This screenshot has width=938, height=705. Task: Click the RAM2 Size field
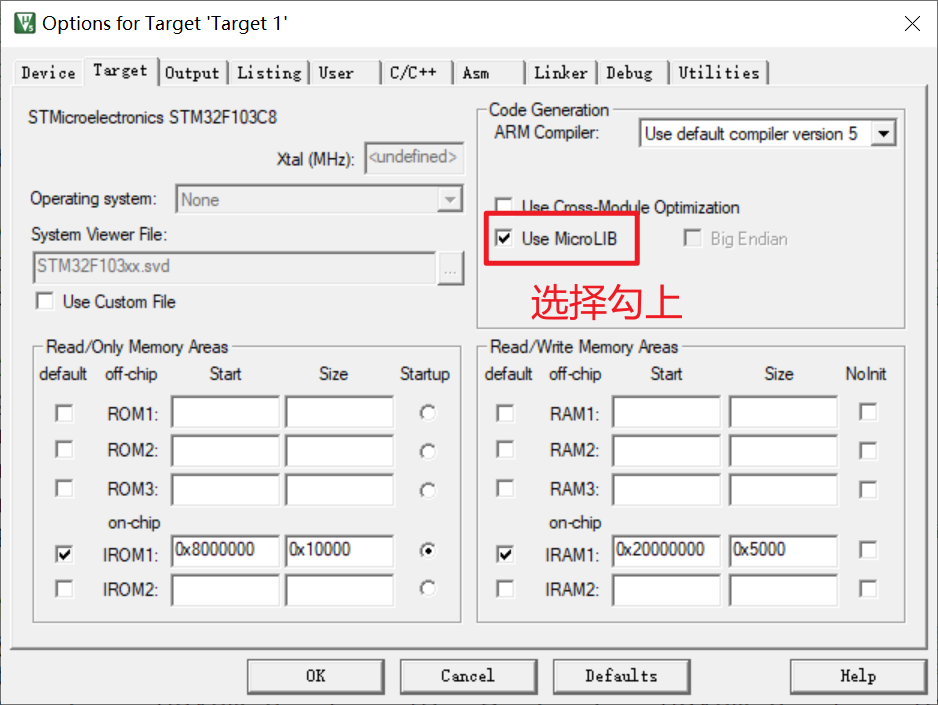[783, 450]
